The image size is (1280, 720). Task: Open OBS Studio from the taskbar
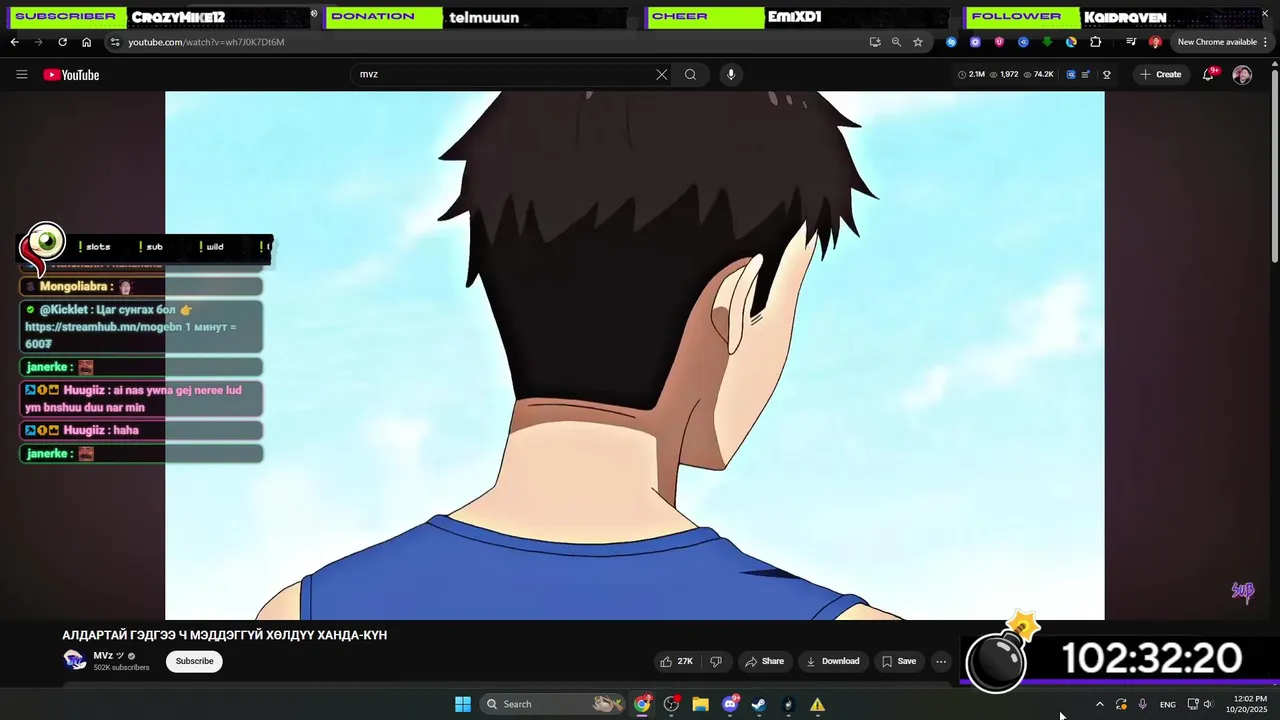pyautogui.click(x=671, y=704)
